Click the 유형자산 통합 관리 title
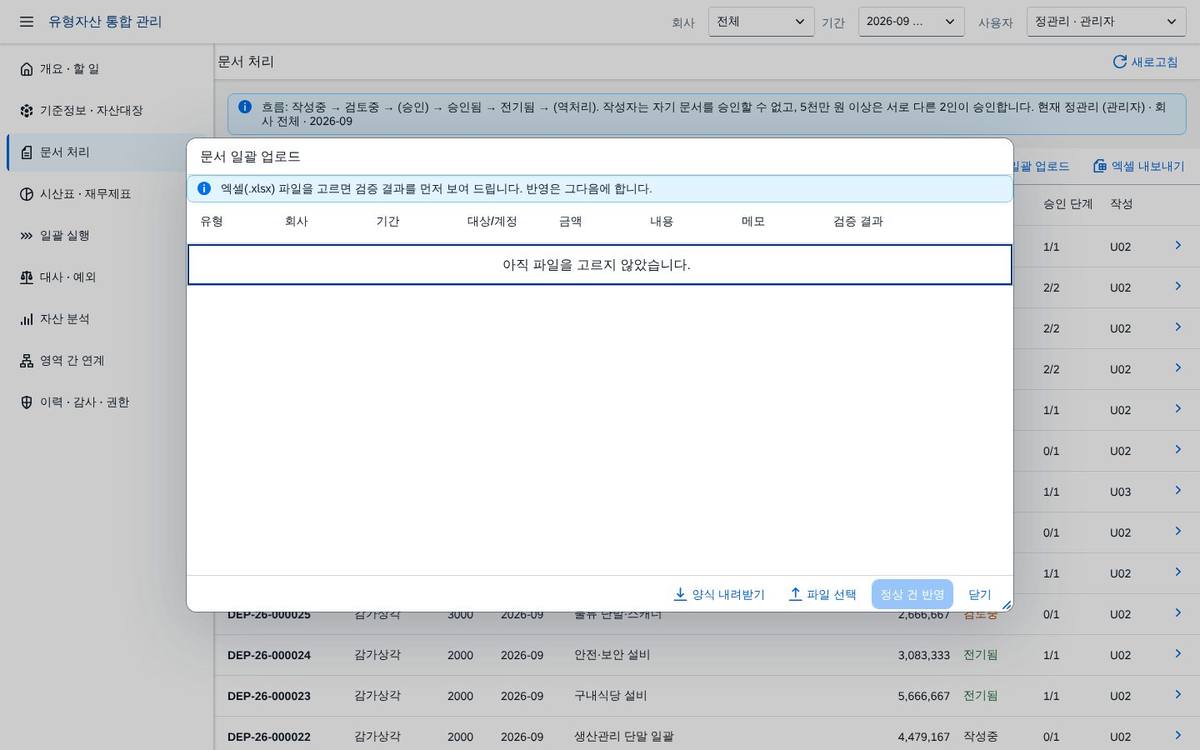The height and width of the screenshot is (750, 1200). point(105,21)
